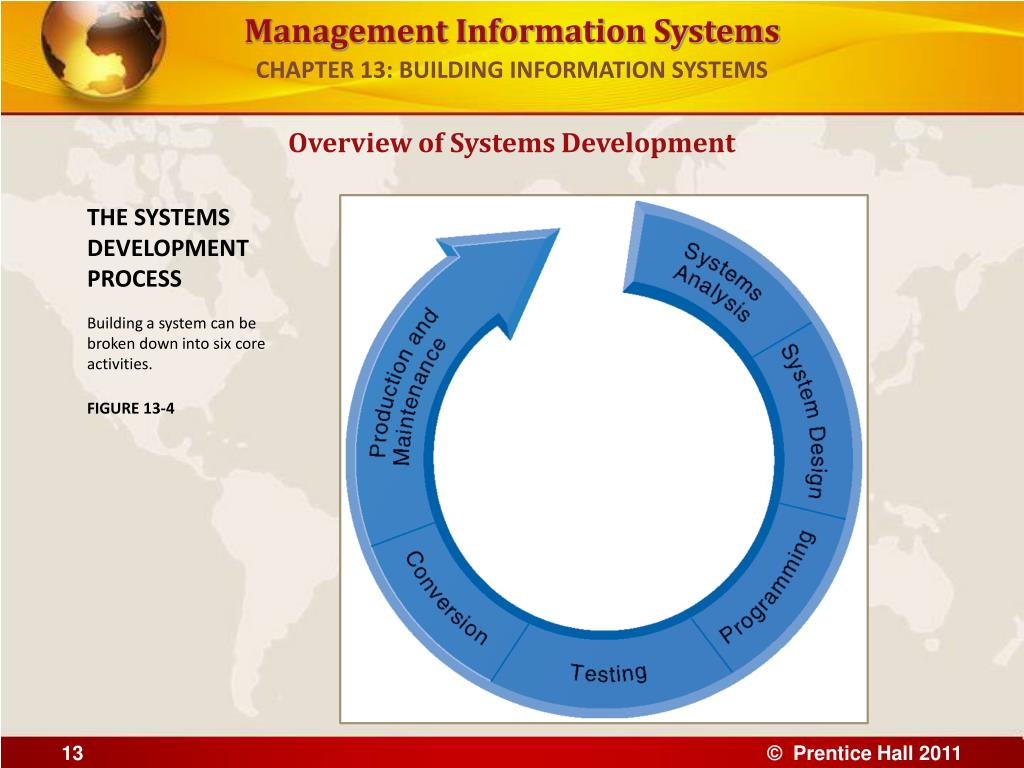Click the 'Systems Analysis' segment of the cycle
The width and height of the screenshot is (1024, 768).
pos(716,282)
